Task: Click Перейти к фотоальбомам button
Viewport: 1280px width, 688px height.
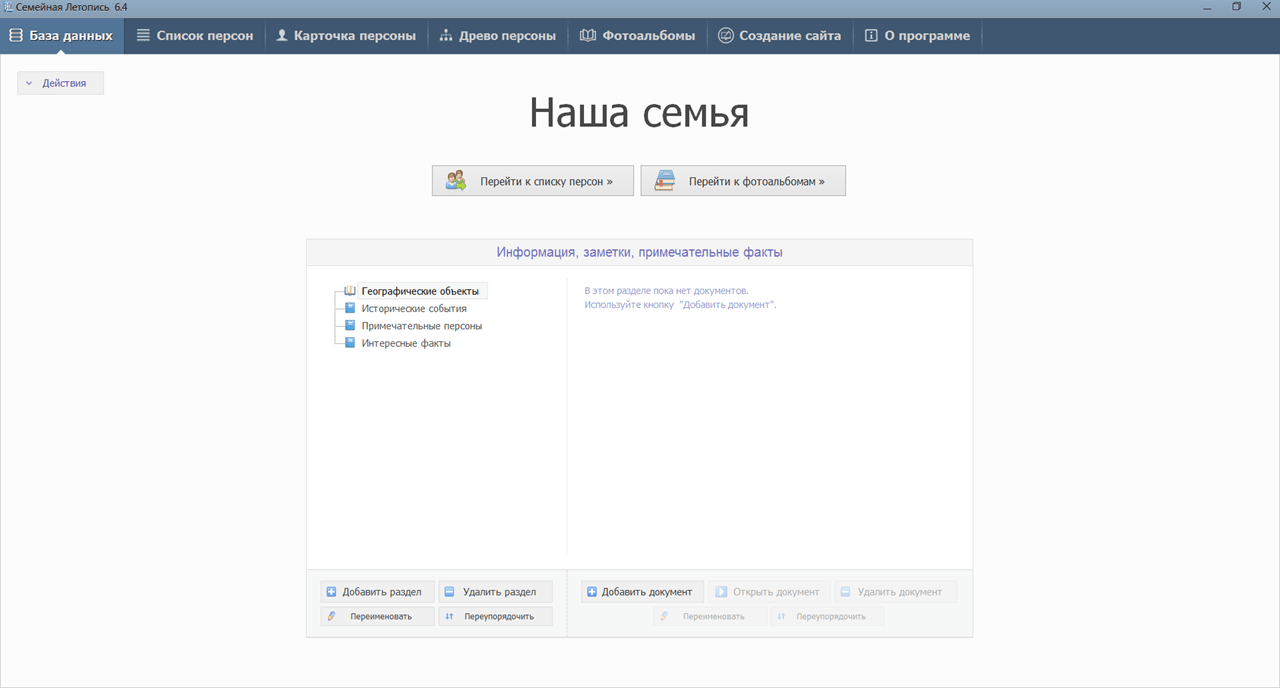Action: [743, 181]
